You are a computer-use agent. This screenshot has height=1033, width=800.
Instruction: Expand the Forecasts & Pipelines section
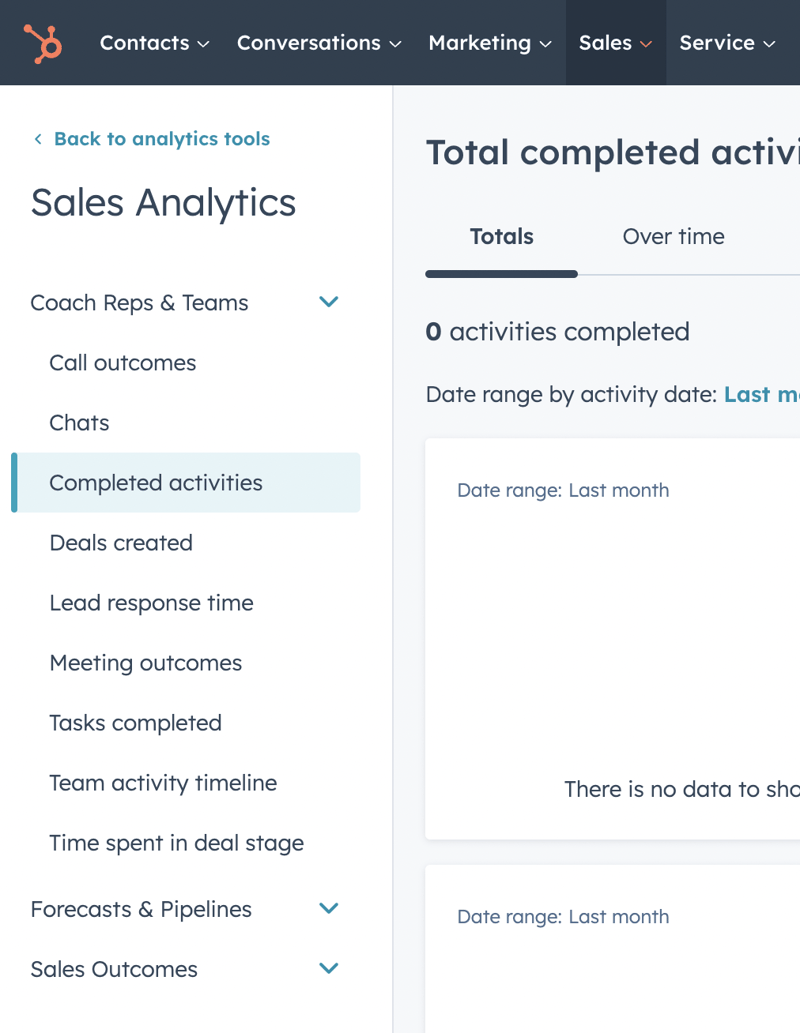point(328,908)
